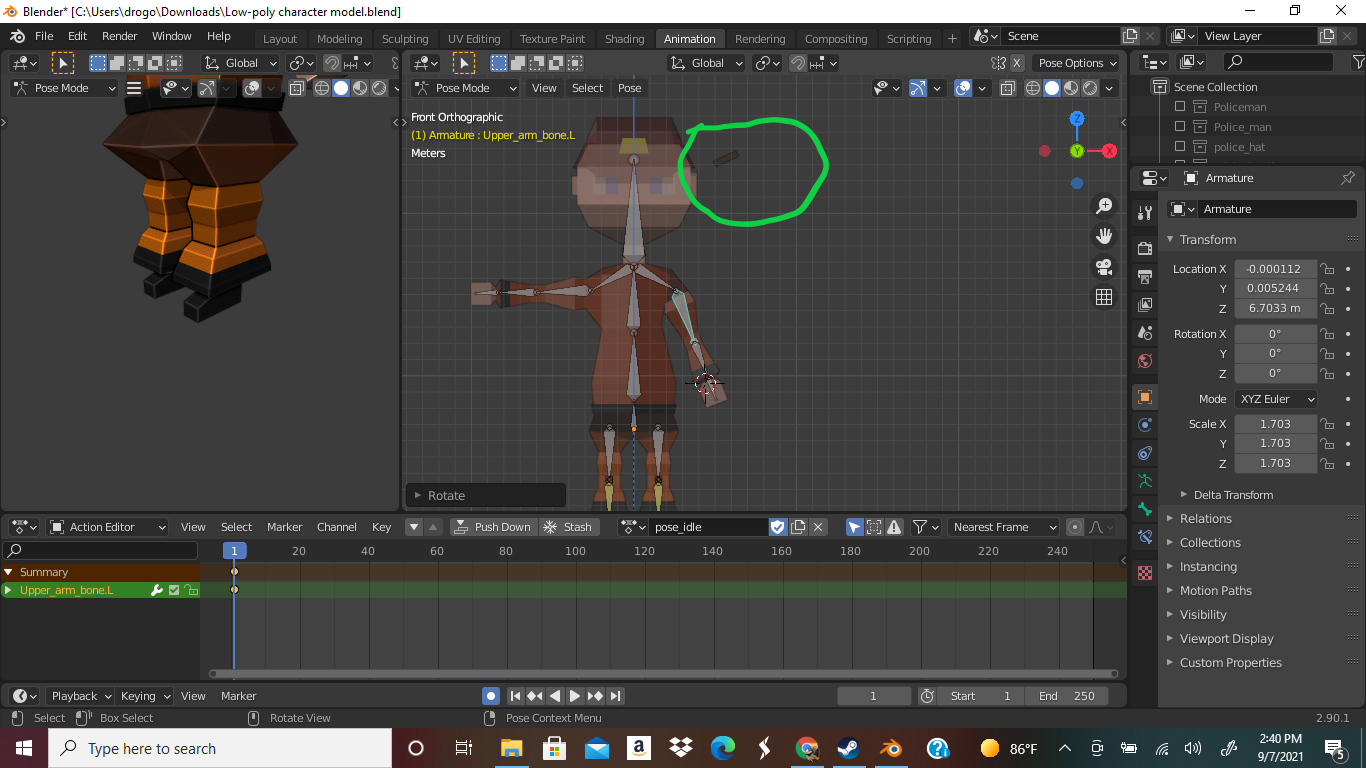Screen dimensions: 1366x768
Task: Toggle lock on Upper_arm_bone.L channel
Action: [x=191, y=590]
